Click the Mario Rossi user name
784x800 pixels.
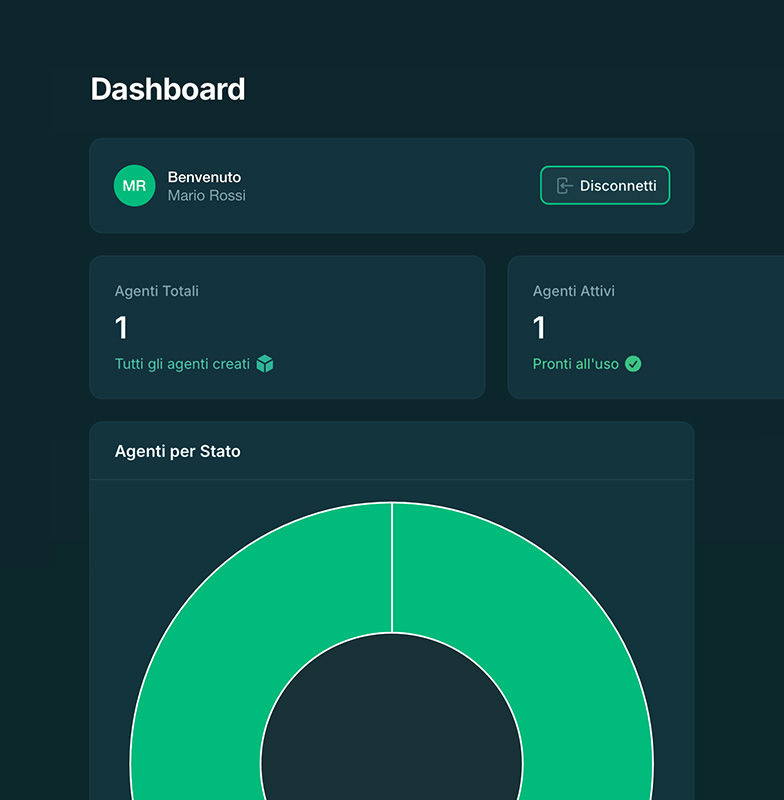coord(206,196)
